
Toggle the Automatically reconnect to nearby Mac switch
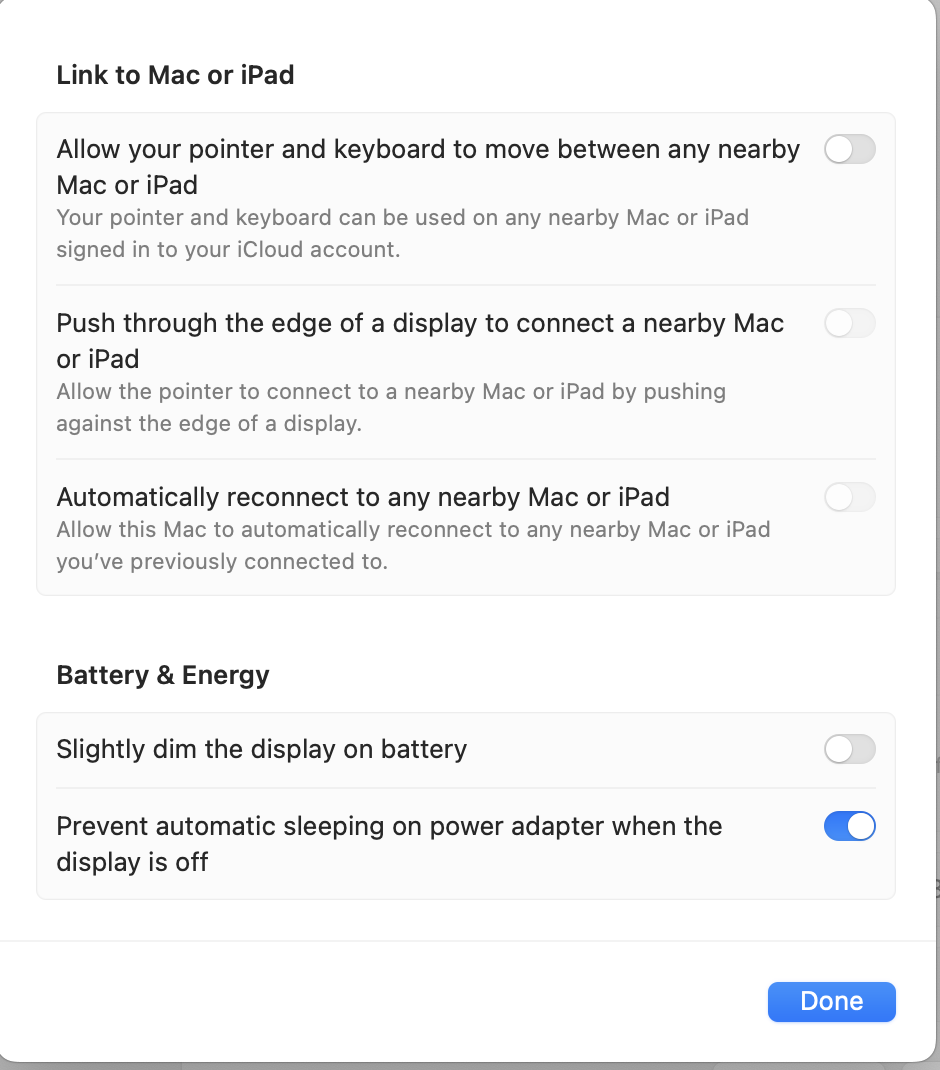[849, 497]
